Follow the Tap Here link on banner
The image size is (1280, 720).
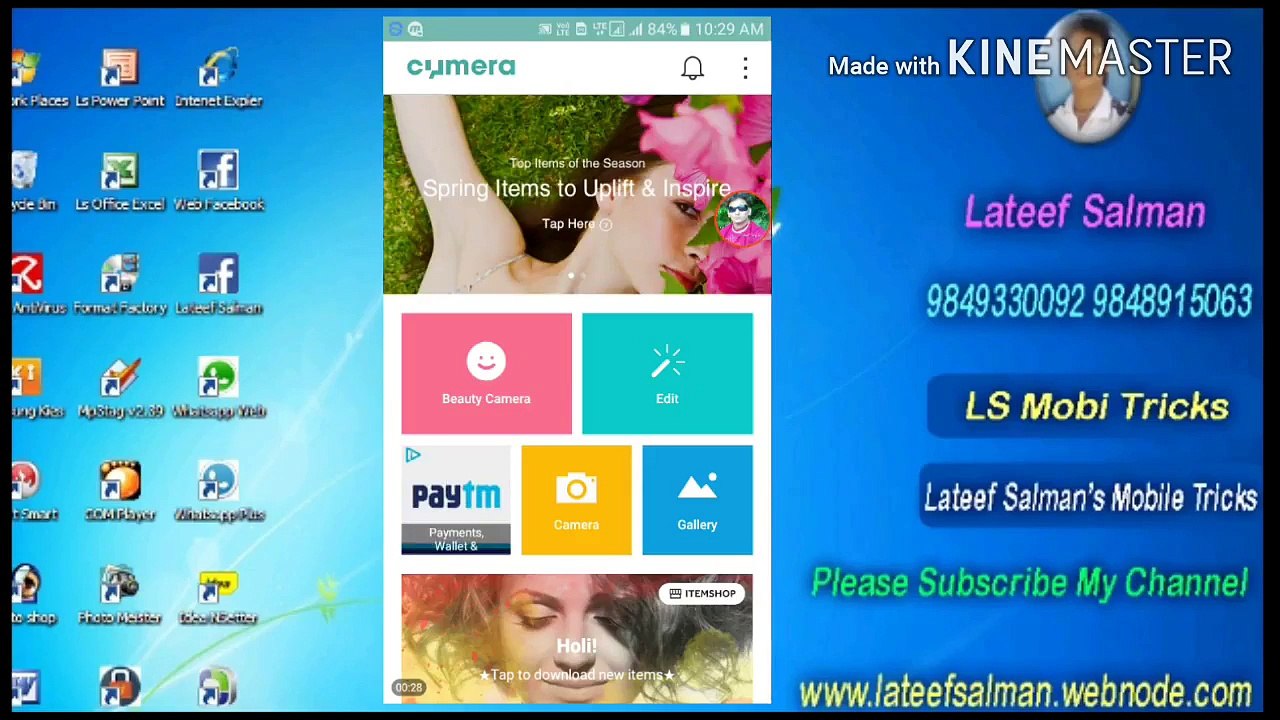(x=576, y=224)
